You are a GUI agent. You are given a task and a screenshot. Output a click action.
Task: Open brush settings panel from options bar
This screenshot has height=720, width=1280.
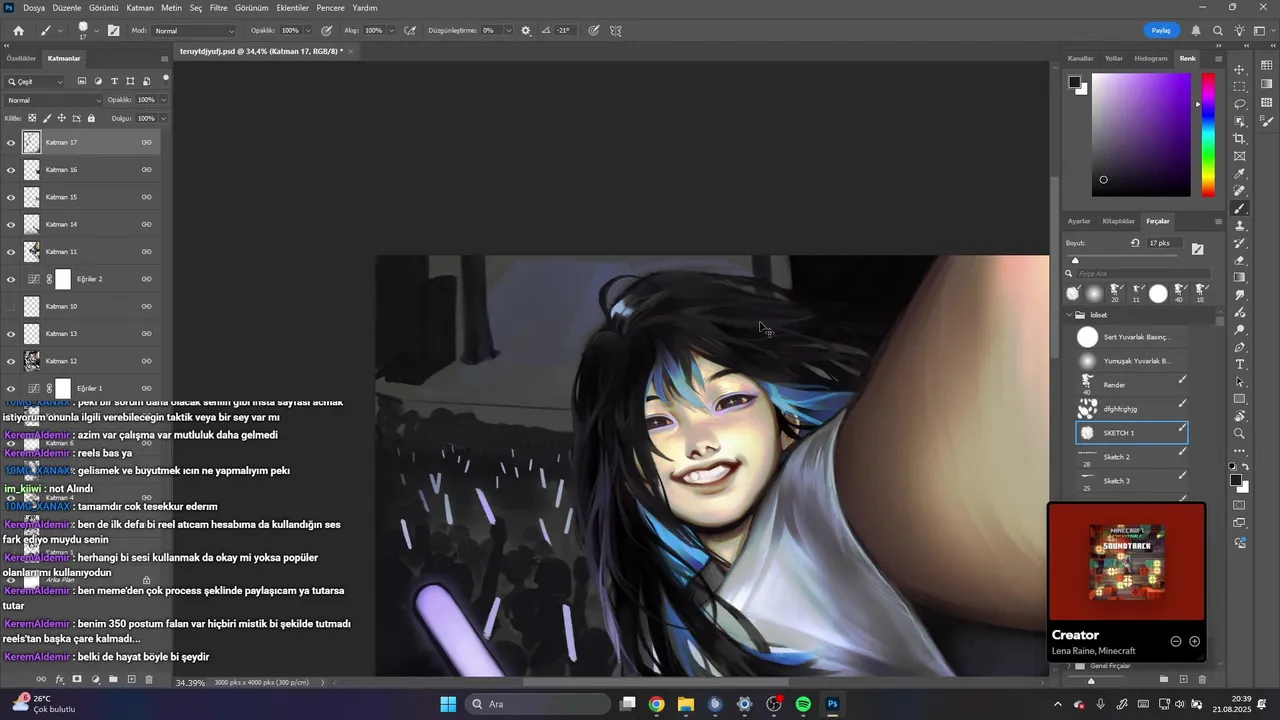pyautogui.click(x=114, y=31)
